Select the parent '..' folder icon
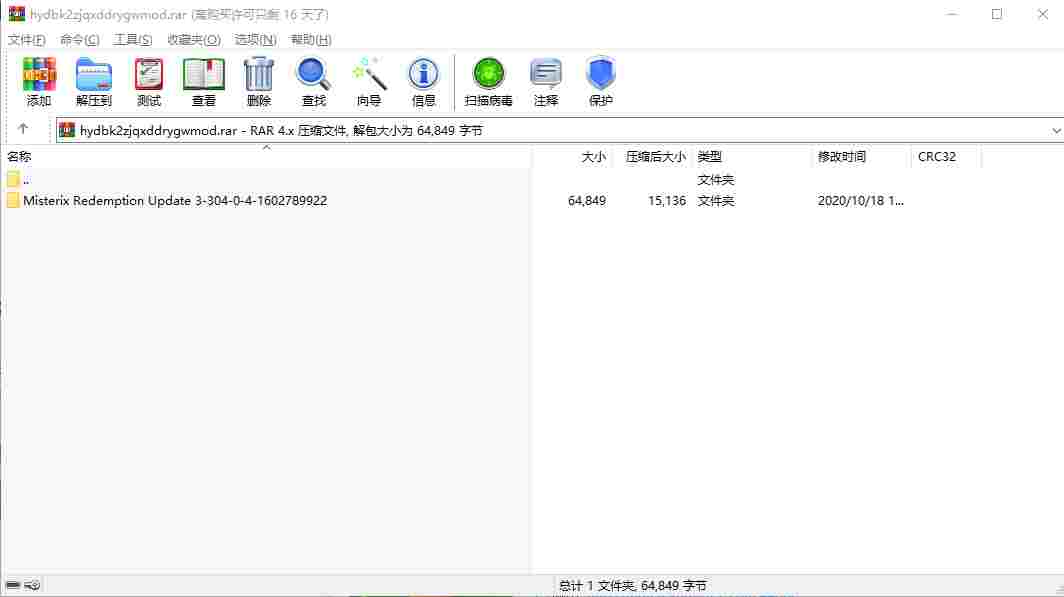Image resolution: width=1064 pixels, height=597 pixels. click(x=13, y=179)
